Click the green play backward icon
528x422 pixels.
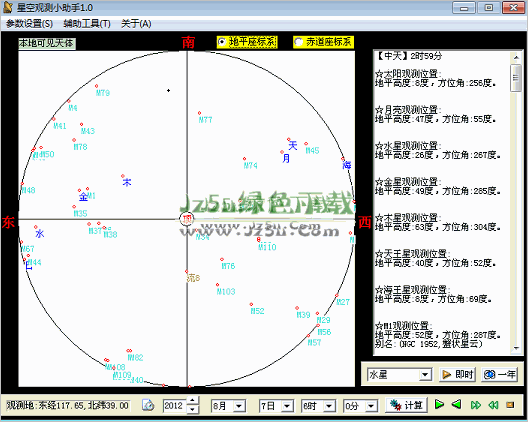[x=456, y=404]
